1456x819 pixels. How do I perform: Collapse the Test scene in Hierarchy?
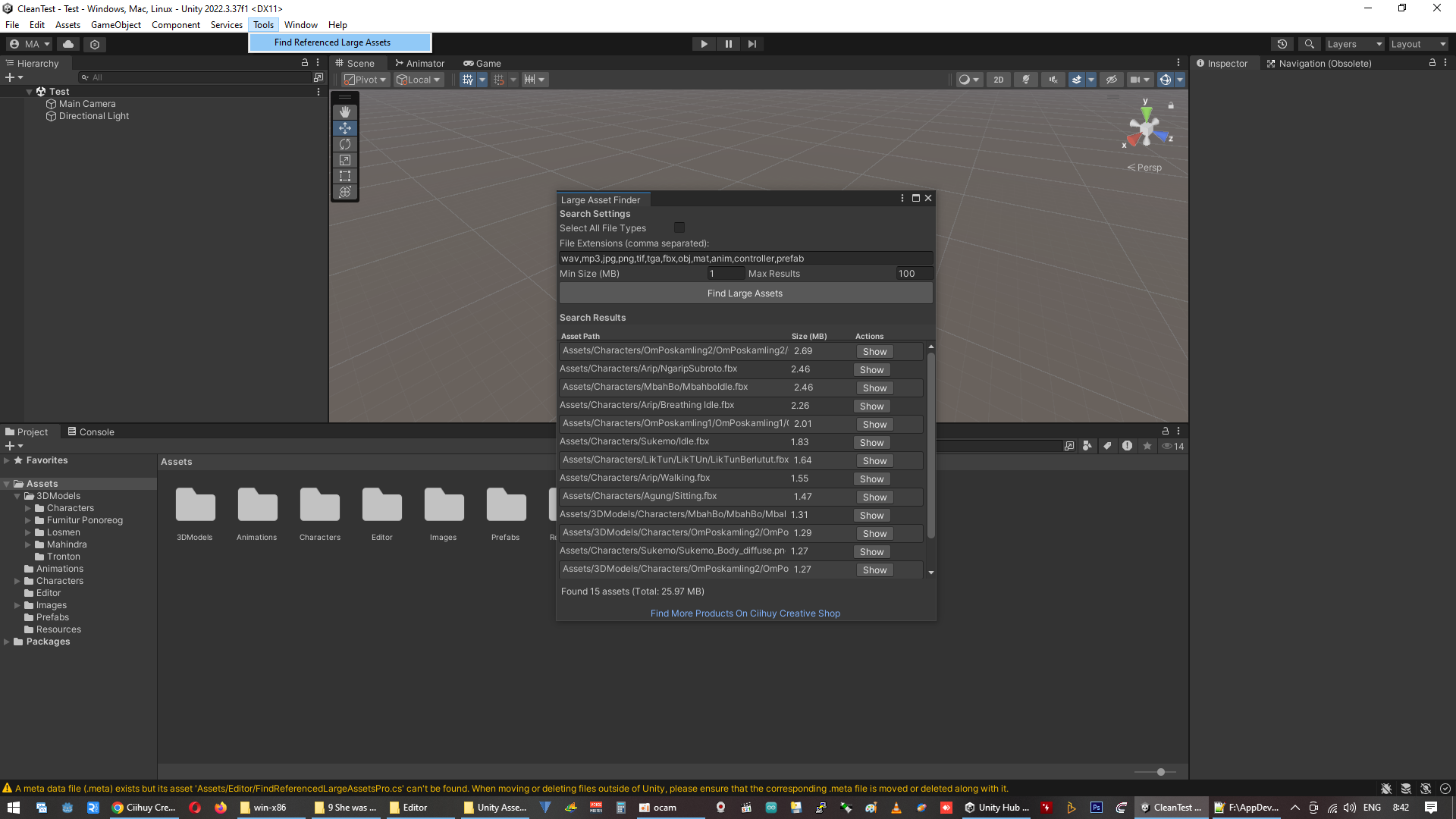pos(30,92)
